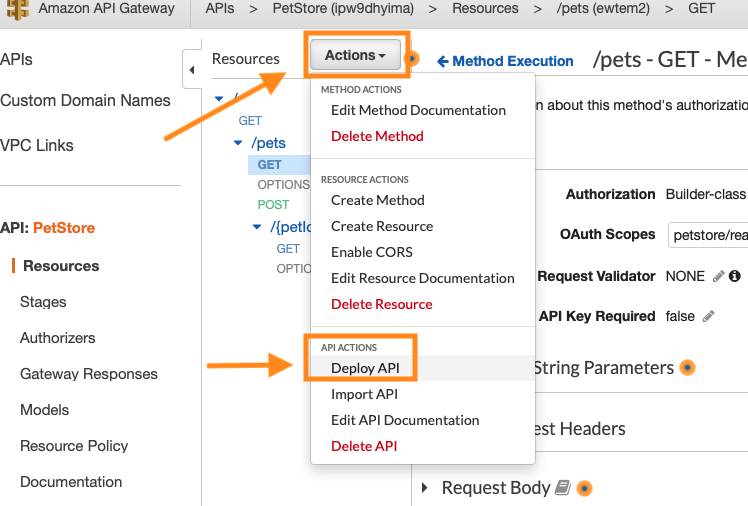Select Resources in the API navigation

click(61, 266)
